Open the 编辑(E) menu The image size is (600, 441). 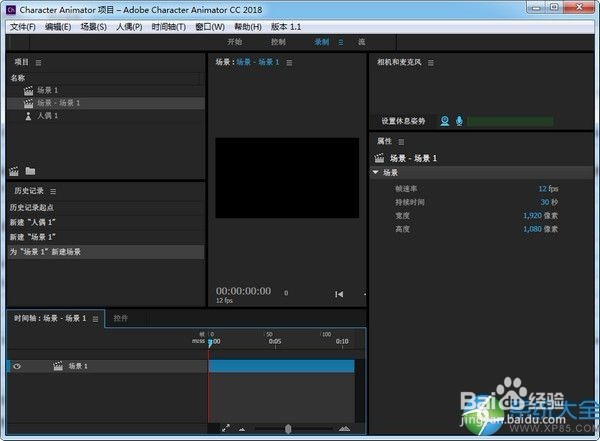click(58, 27)
